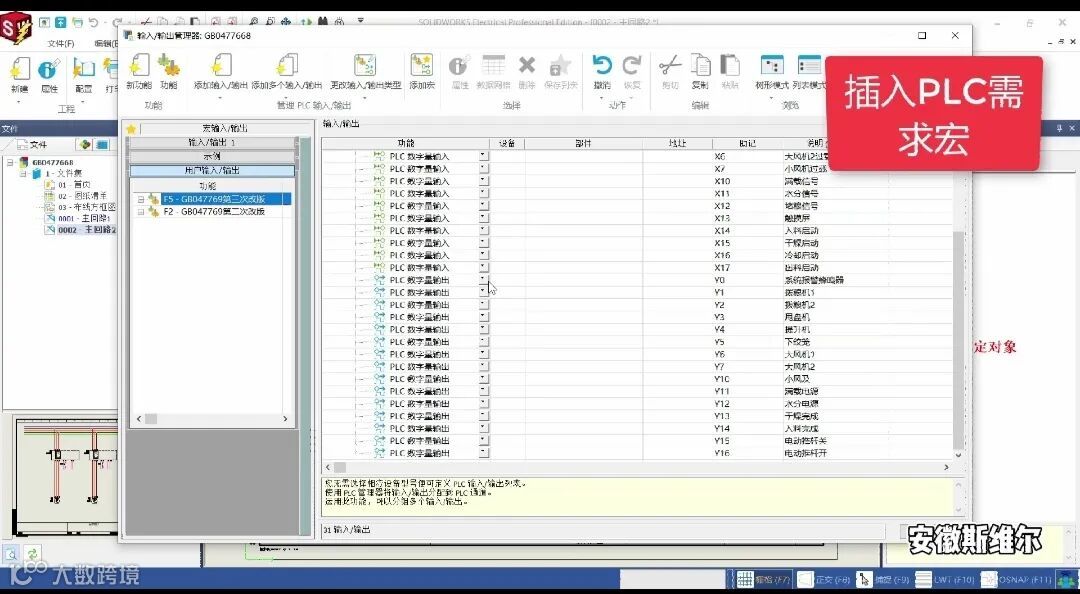Screen dimensions: 1080x594
Task: Open the 文件 tab in left dock panel
Action: (34, 145)
